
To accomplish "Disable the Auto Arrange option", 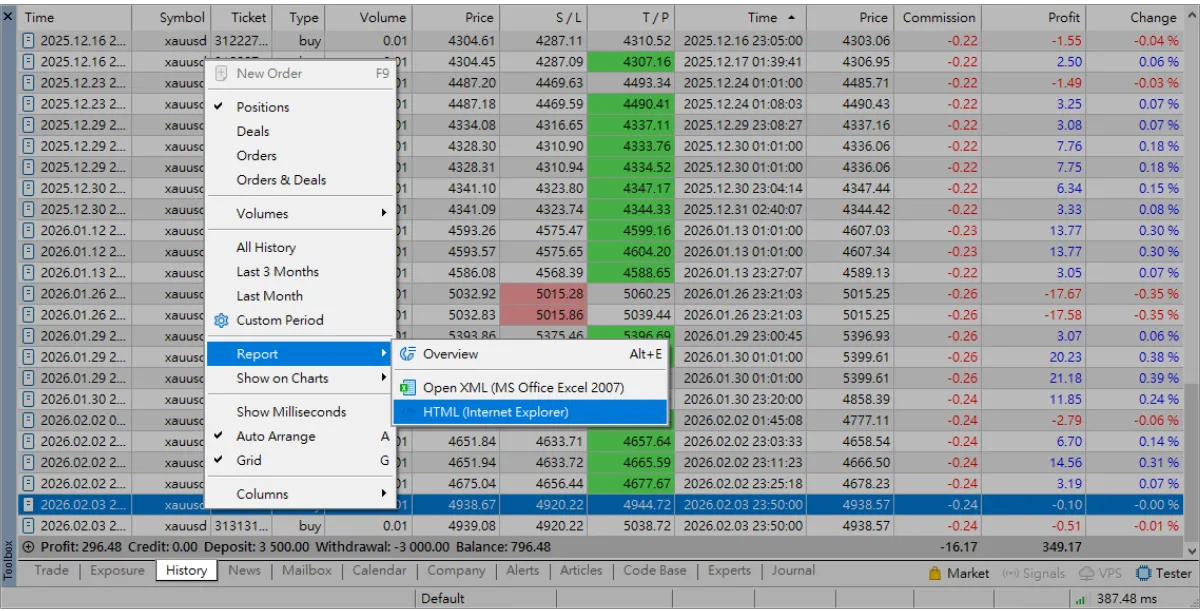I will click(275, 436).
